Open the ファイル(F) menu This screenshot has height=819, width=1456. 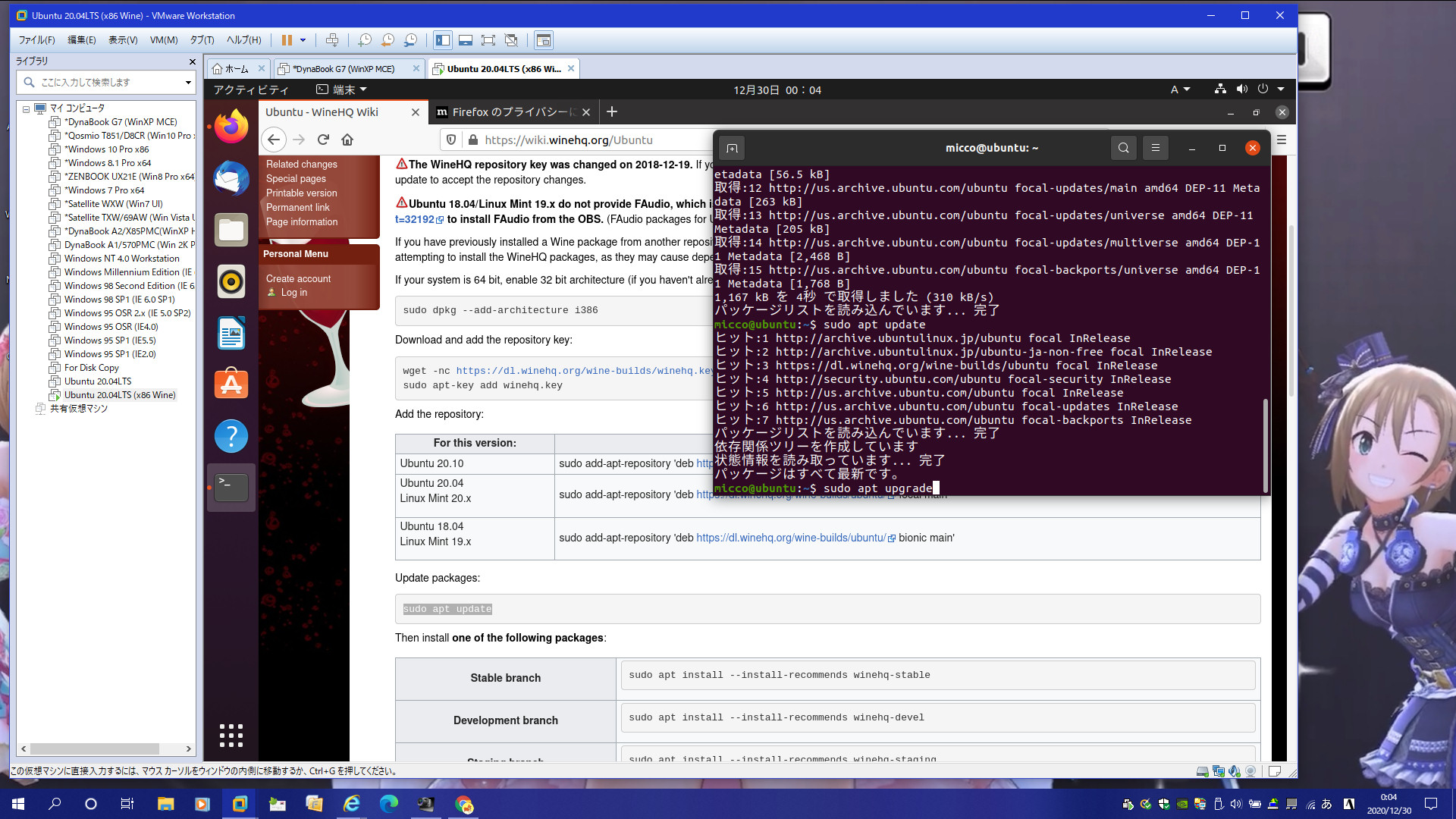pyautogui.click(x=36, y=40)
